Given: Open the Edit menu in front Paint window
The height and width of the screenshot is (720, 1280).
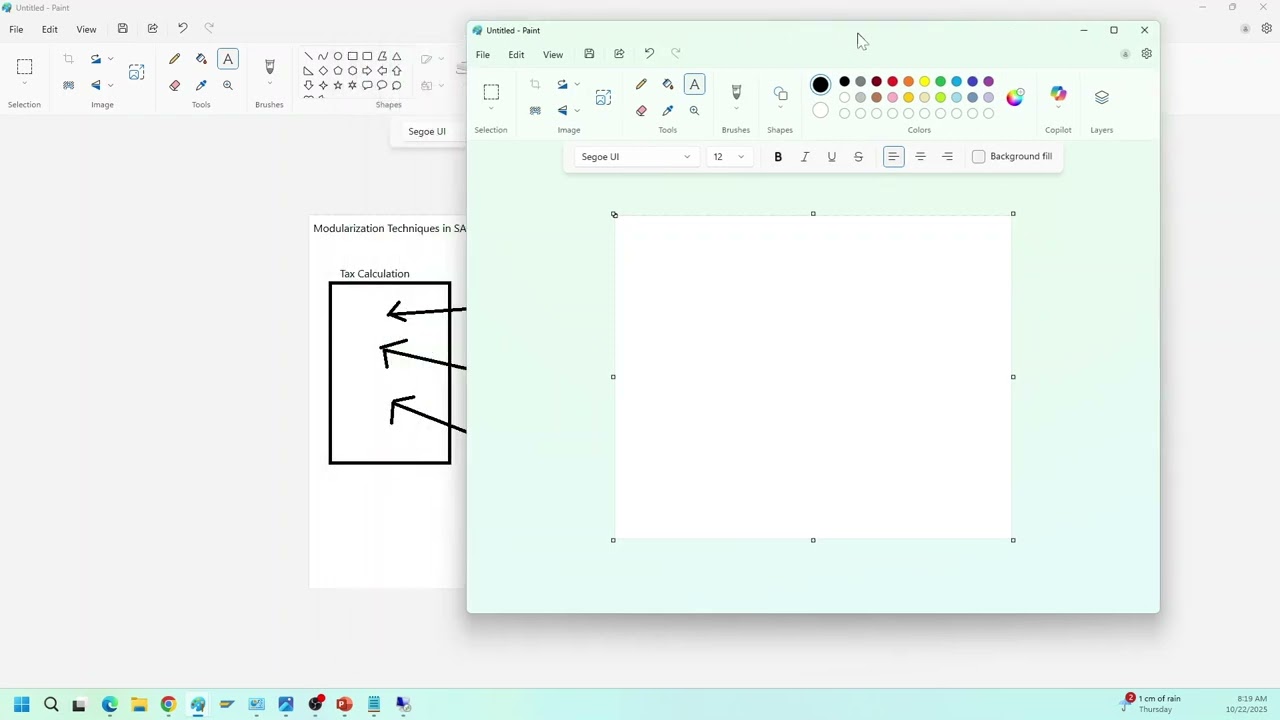Looking at the screenshot, I should (516, 54).
